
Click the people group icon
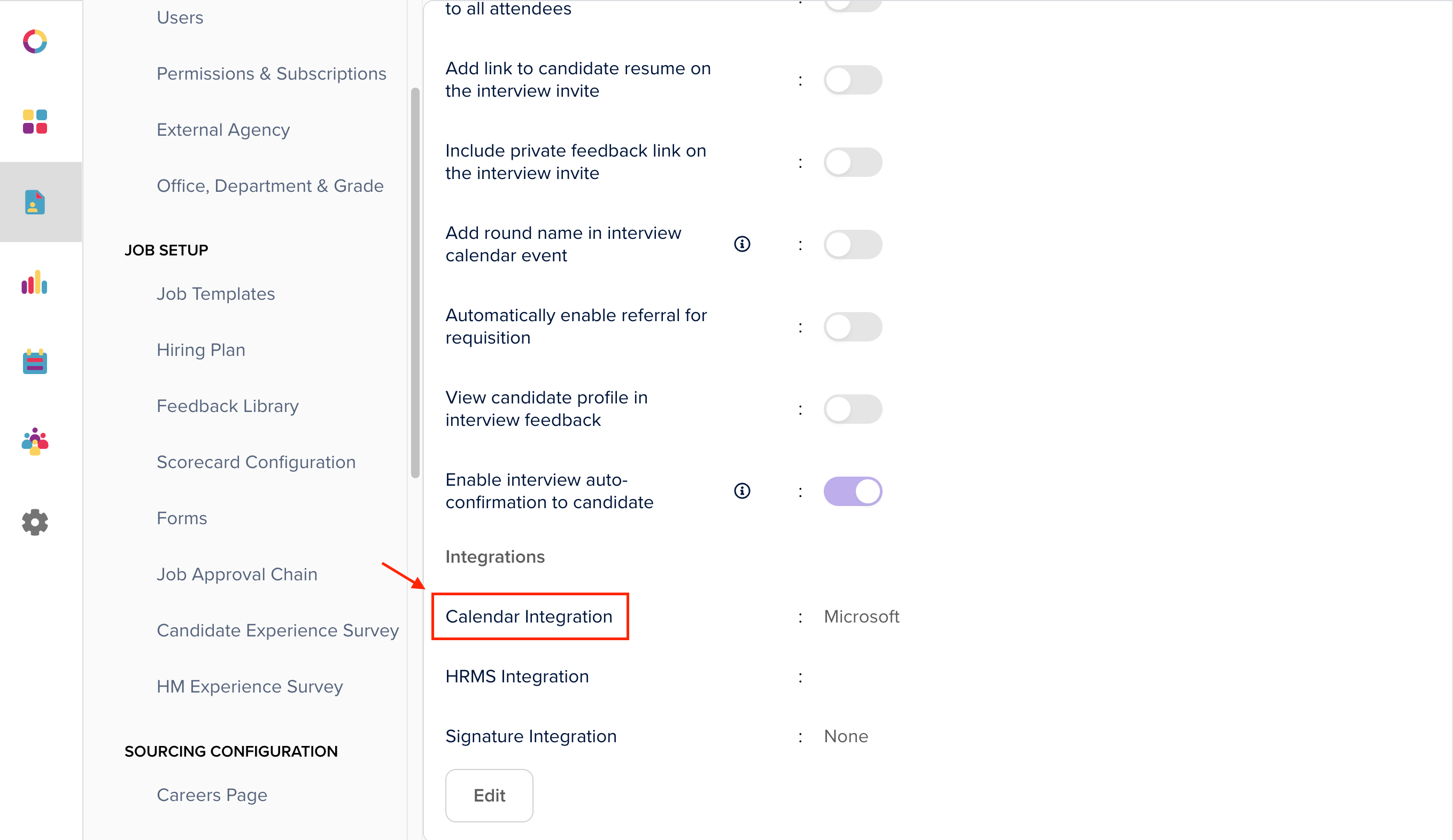point(35,441)
